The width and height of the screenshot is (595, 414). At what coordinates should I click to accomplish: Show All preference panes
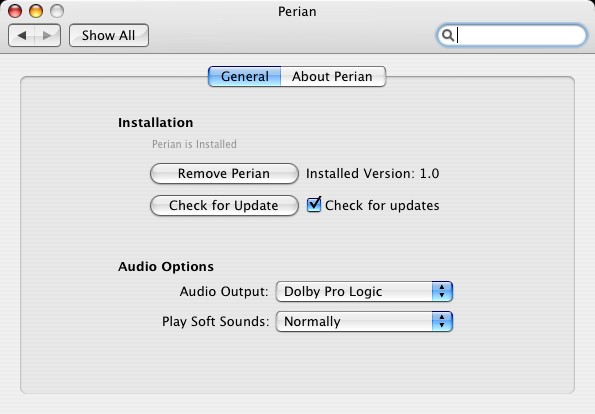click(x=109, y=36)
